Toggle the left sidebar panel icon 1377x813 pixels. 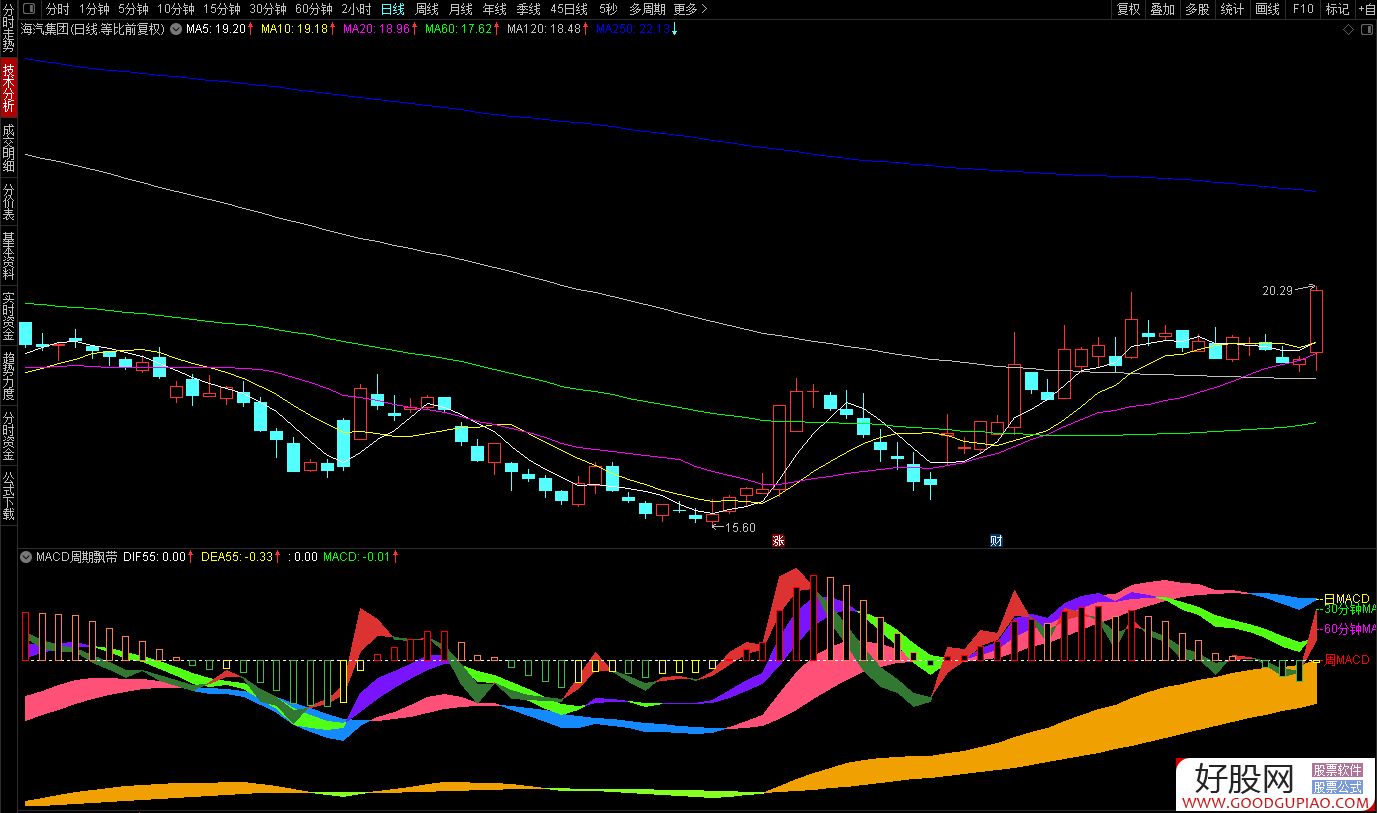click(x=27, y=9)
